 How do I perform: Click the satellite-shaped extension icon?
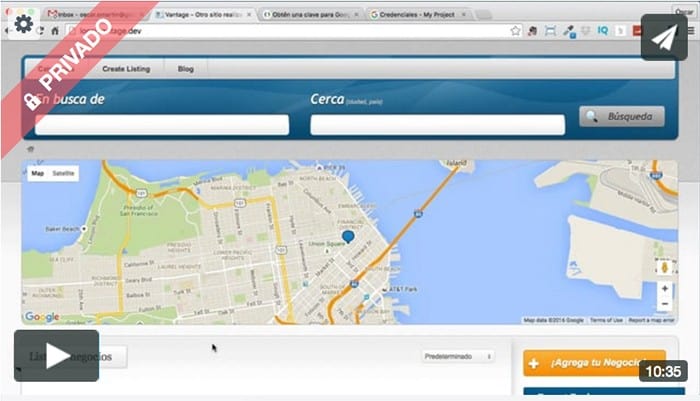[x=568, y=31]
